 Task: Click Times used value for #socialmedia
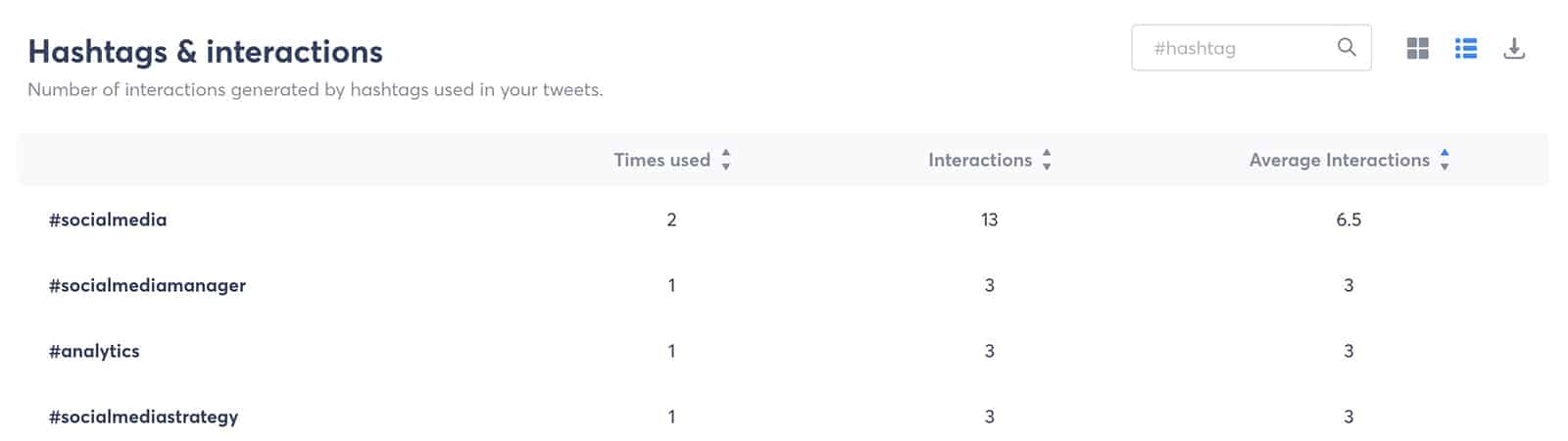click(x=671, y=220)
